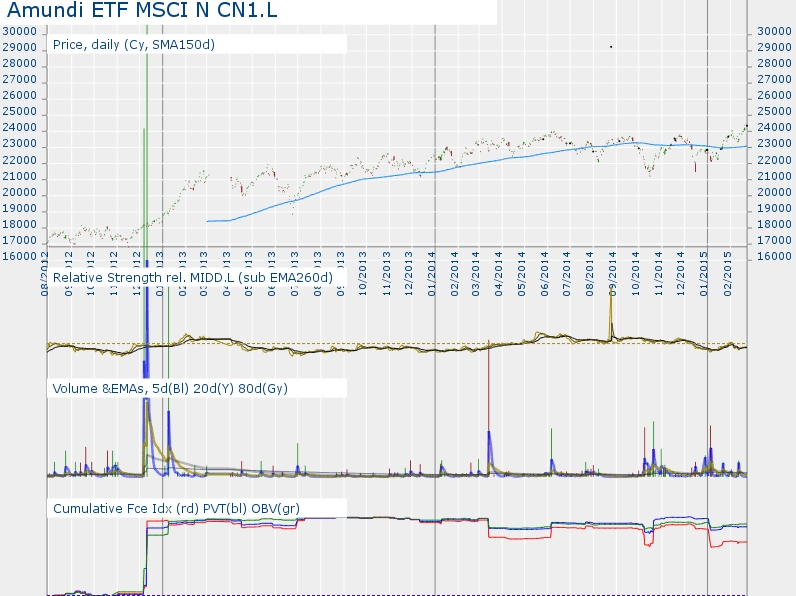Click 30000 on the right price axis
The width and height of the screenshot is (796, 596).
point(774,31)
